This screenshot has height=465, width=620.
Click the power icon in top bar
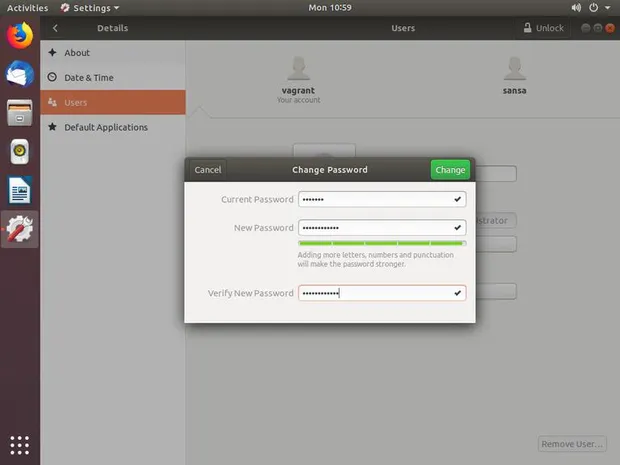coord(594,8)
